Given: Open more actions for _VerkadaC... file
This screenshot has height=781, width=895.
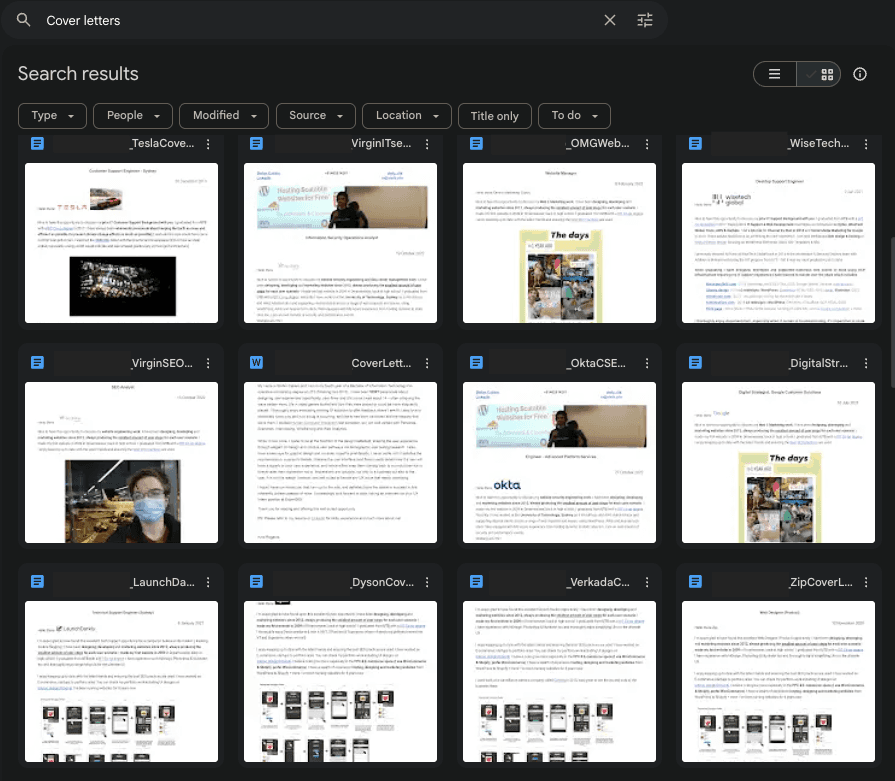Looking at the screenshot, I should point(647,582).
